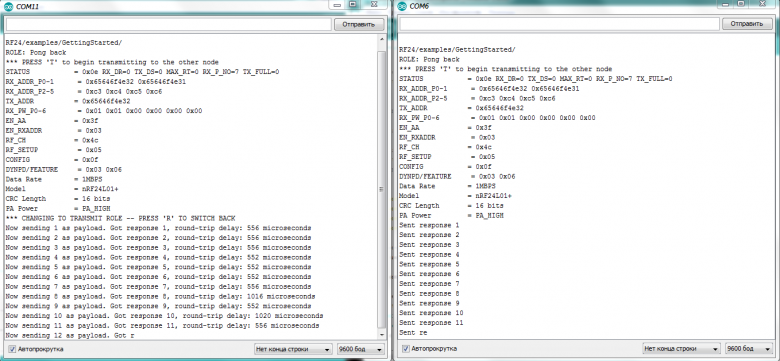Open 'Нет конца строки' dropdown in COM11

pyautogui.click(x=293, y=349)
